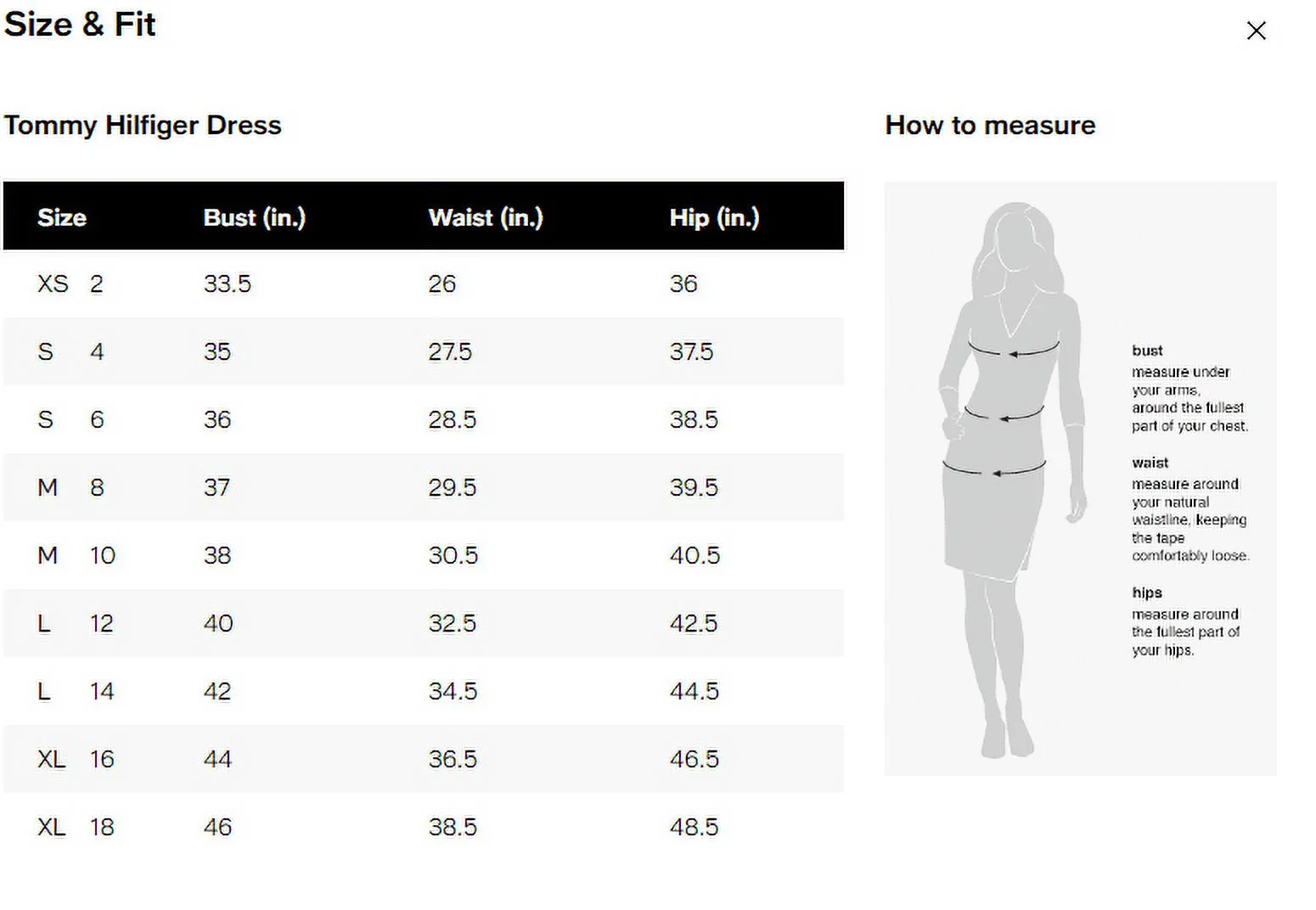Image resolution: width=1316 pixels, height=910 pixels.
Task: Click the Size & Fit heading
Action: pyautogui.click(x=80, y=24)
